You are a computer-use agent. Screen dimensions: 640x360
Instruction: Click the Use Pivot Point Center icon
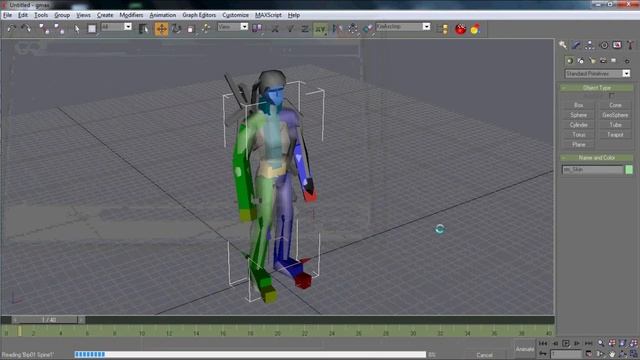(x=257, y=29)
